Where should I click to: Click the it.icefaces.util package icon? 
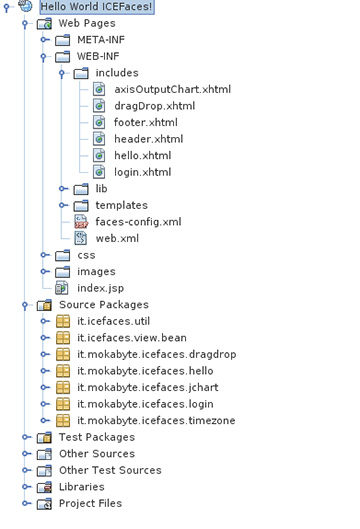click(x=63, y=322)
